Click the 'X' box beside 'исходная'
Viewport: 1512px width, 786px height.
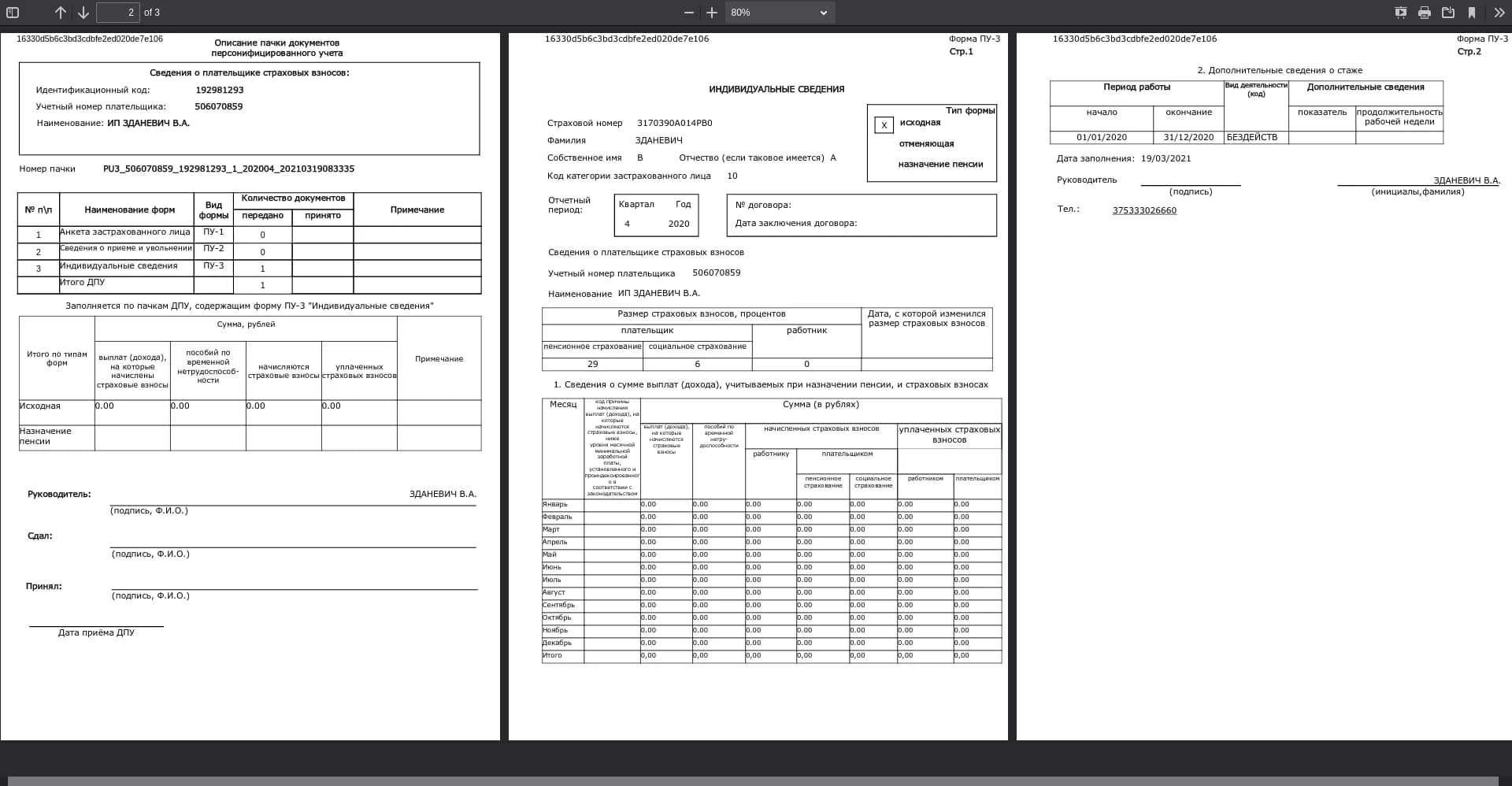click(x=884, y=125)
